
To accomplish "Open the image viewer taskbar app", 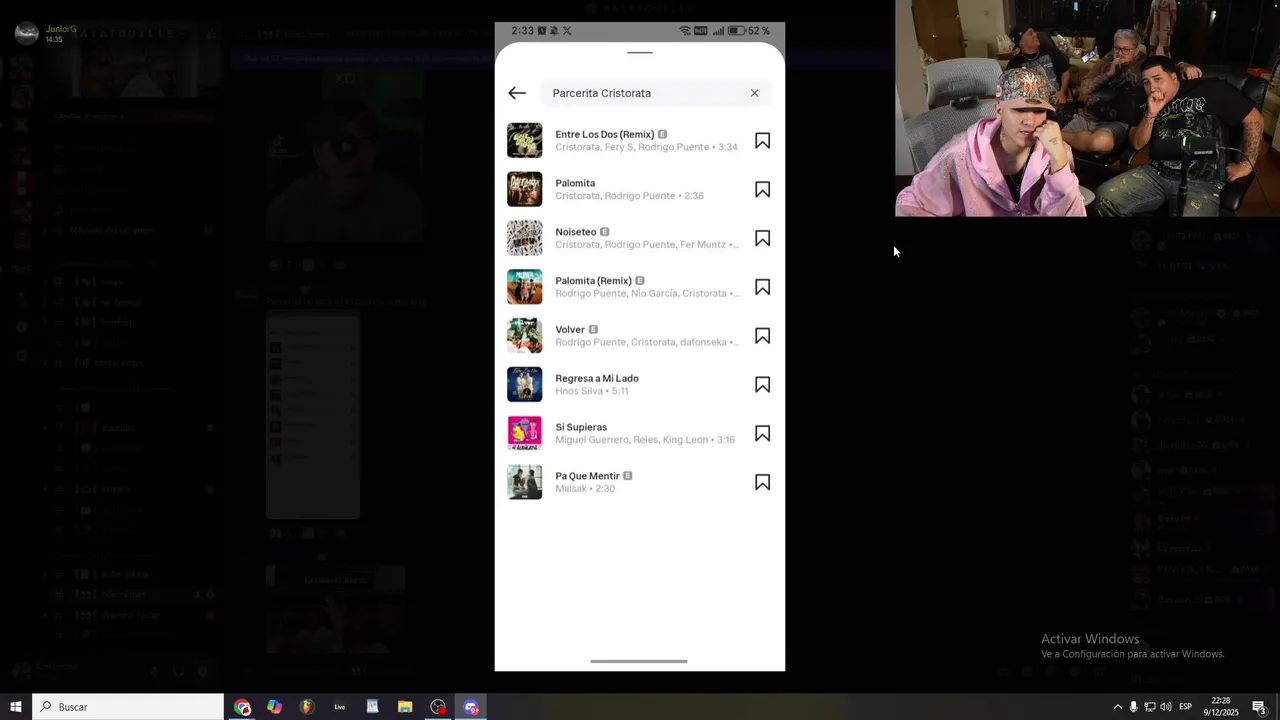I will pos(372,707).
